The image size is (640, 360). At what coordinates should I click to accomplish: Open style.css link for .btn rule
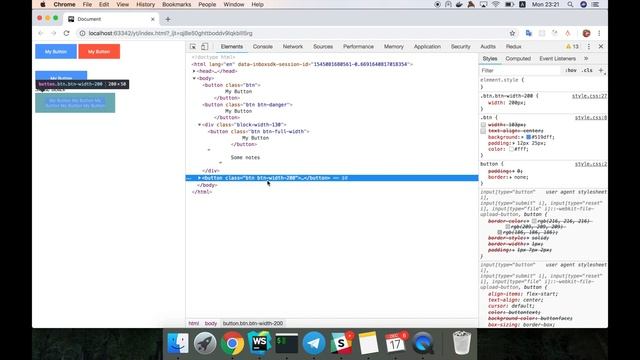pyautogui.click(x=591, y=118)
